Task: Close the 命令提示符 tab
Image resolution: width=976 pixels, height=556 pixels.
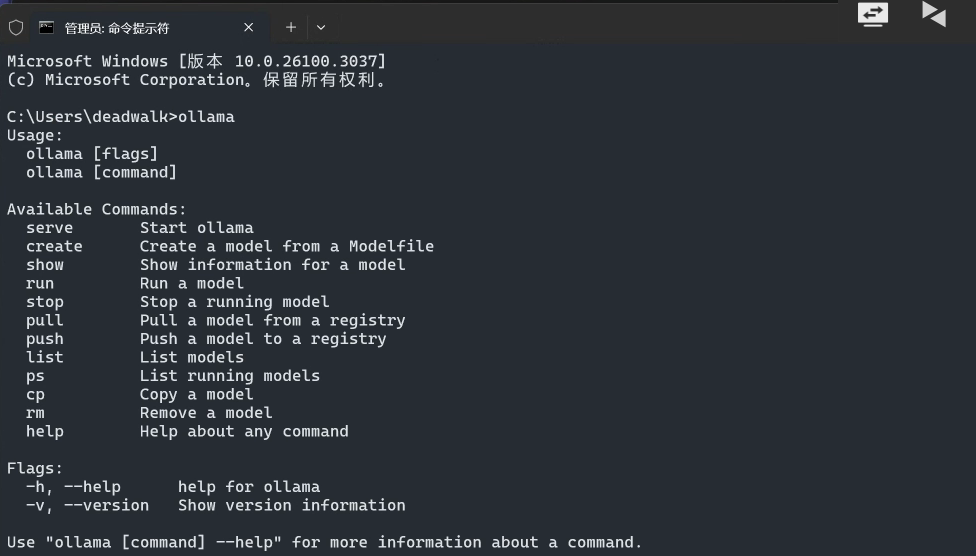Action: coord(249,28)
